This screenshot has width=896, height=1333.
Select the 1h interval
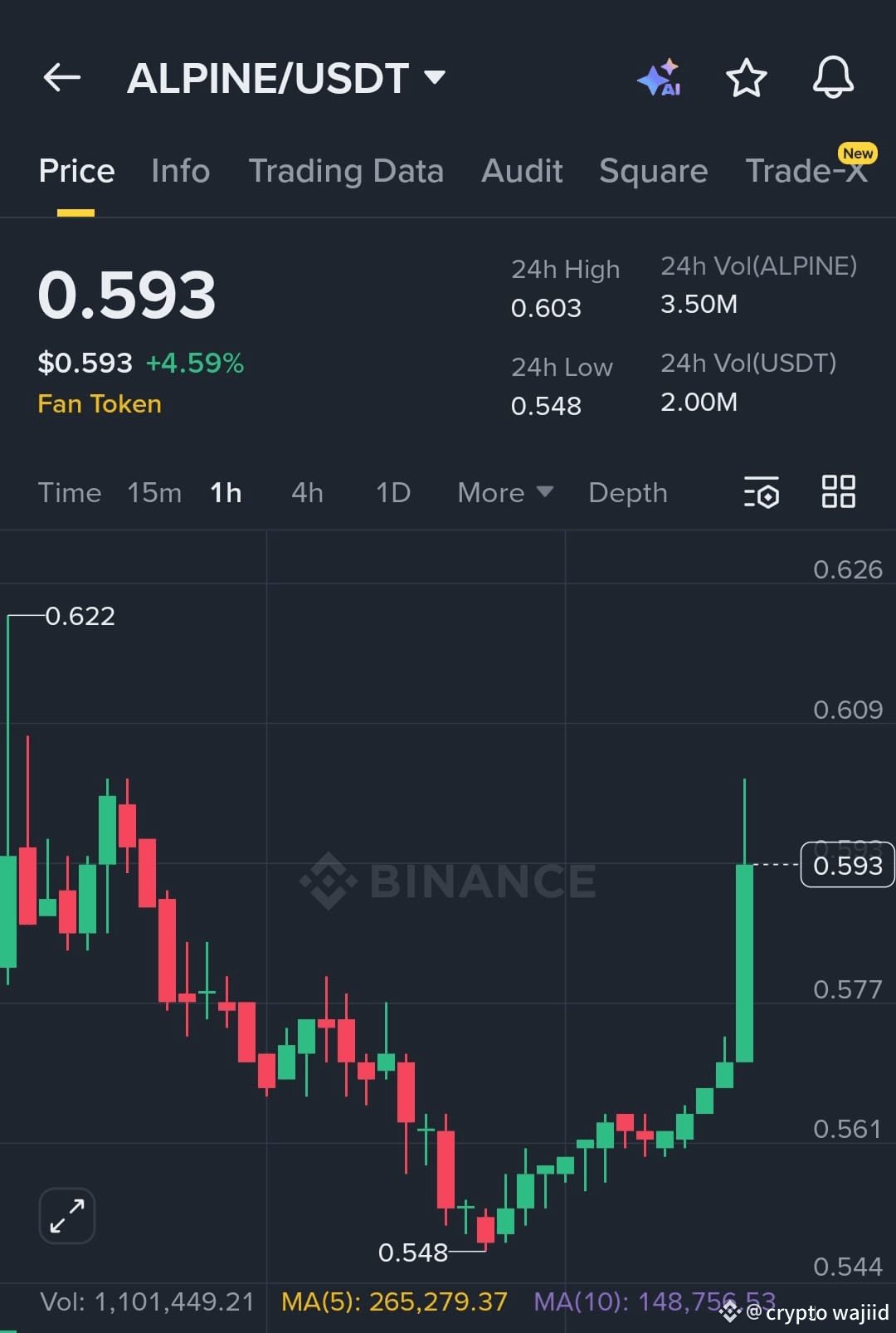click(226, 493)
